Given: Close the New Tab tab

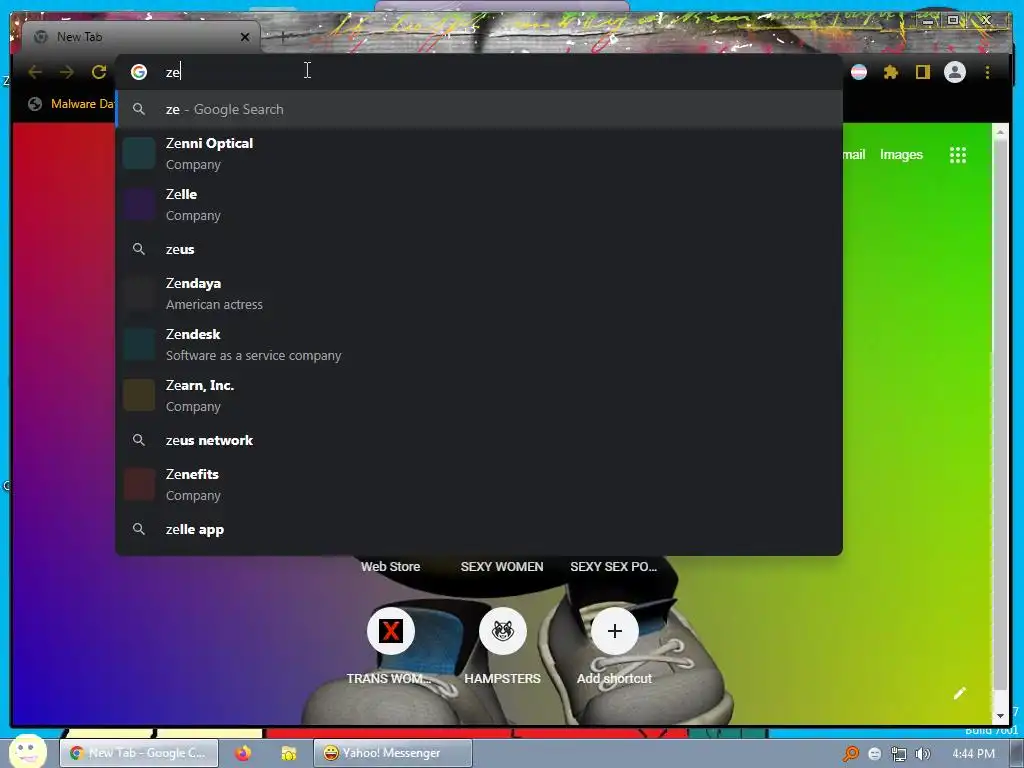Looking at the screenshot, I should coord(245,37).
